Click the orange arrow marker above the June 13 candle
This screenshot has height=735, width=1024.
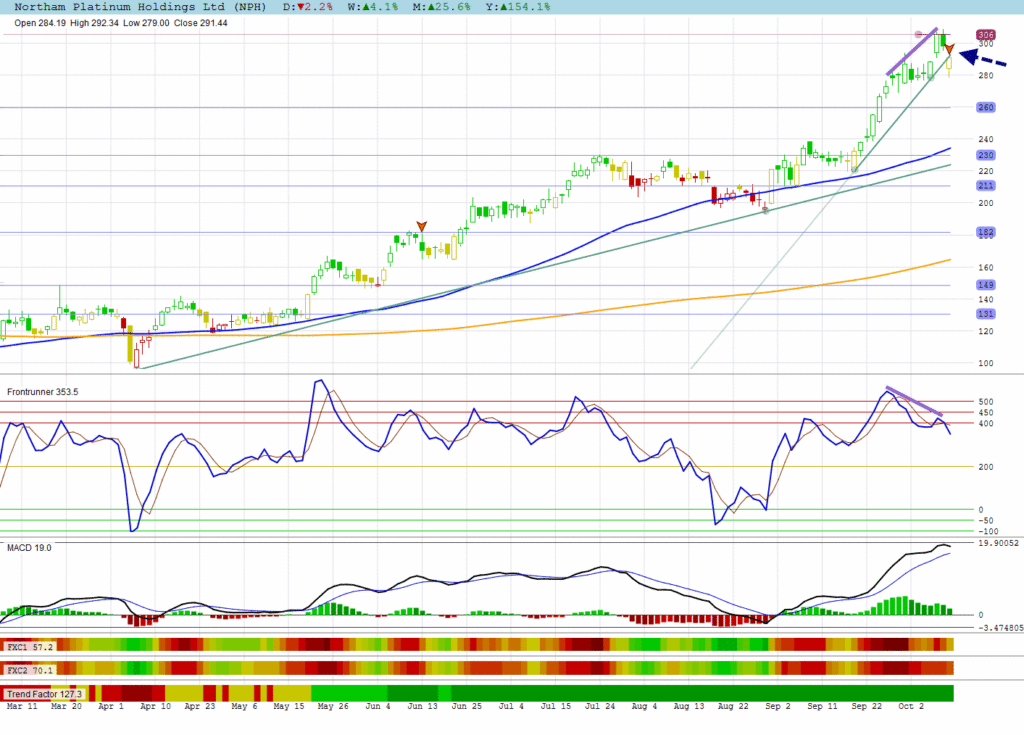[x=422, y=226]
